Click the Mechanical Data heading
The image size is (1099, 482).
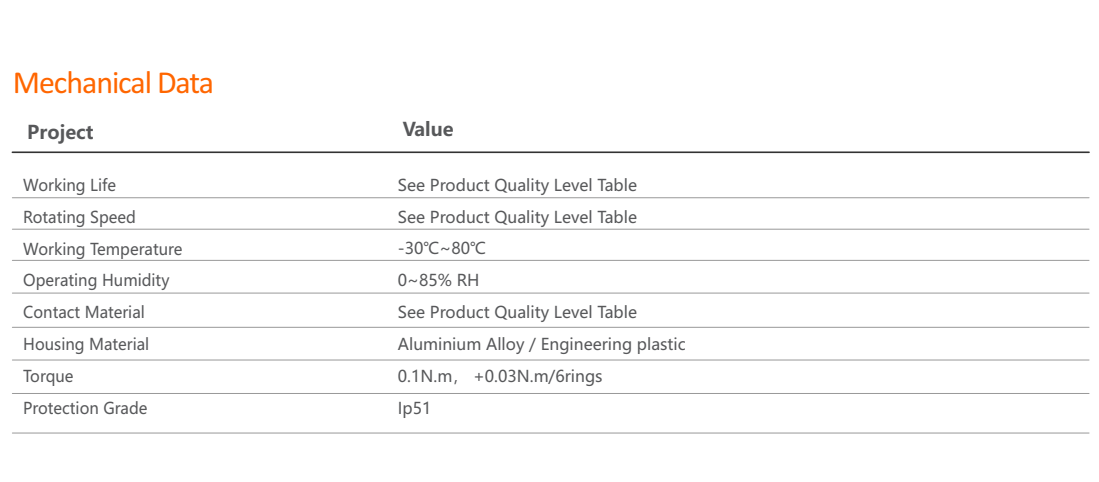(113, 83)
